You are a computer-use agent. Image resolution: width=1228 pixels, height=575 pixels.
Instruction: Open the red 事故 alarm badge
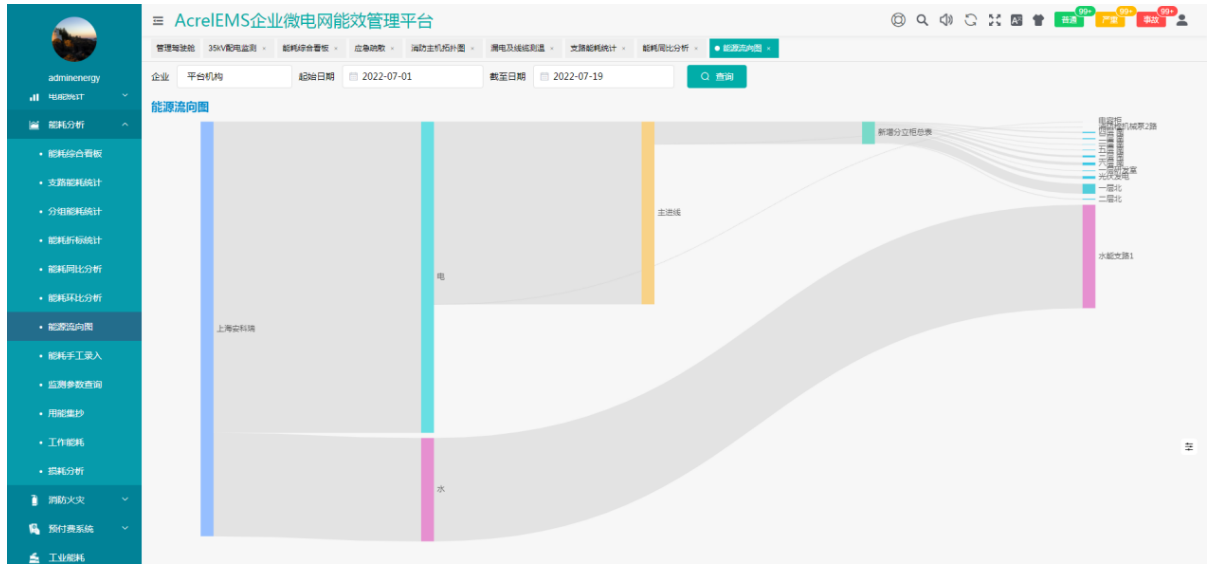[1150, 20]
